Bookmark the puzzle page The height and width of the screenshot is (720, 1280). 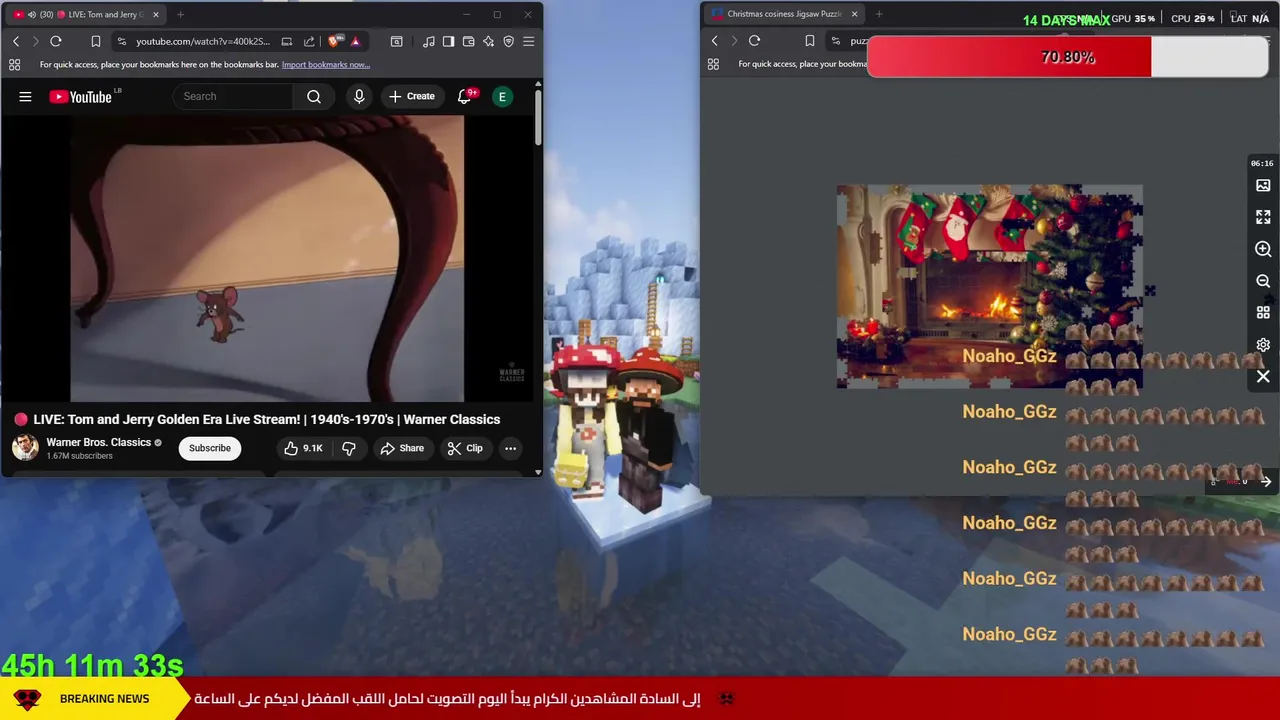(x=809, y=41)
